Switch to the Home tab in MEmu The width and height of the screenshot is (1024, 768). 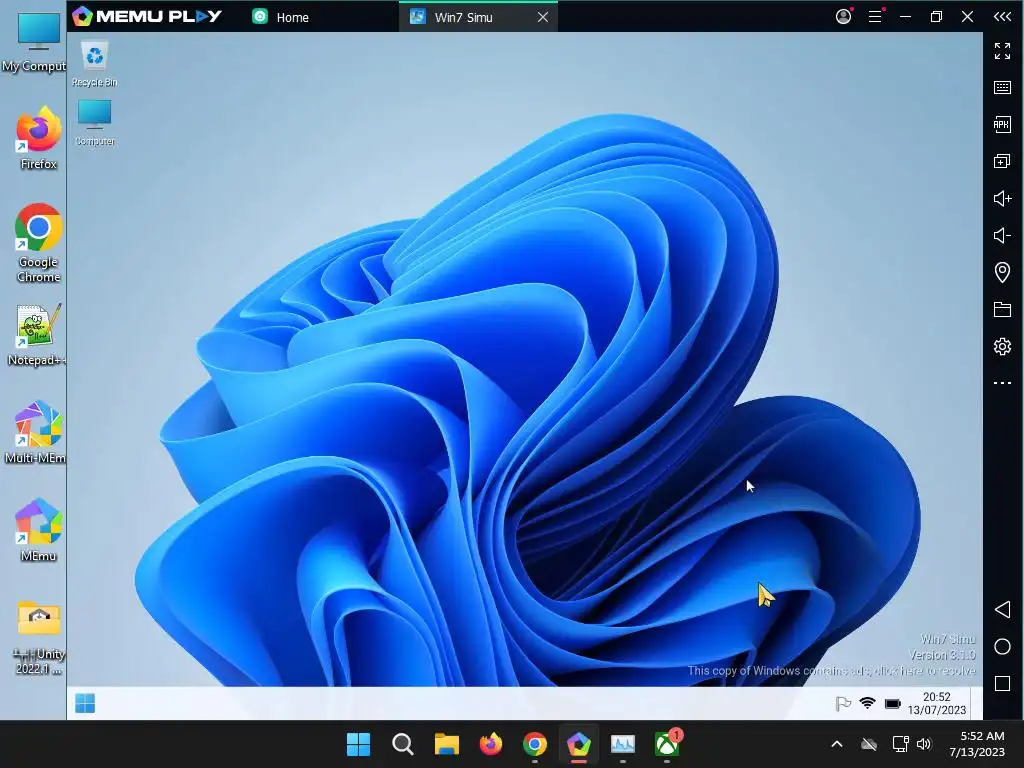[x=281, y=17]
